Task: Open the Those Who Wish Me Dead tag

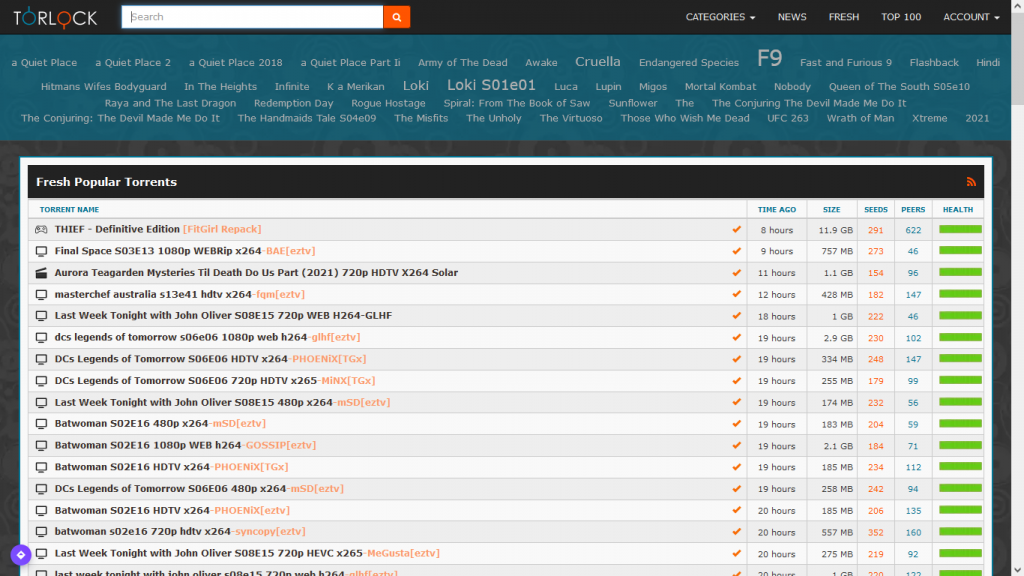Action: click(685, 118)
